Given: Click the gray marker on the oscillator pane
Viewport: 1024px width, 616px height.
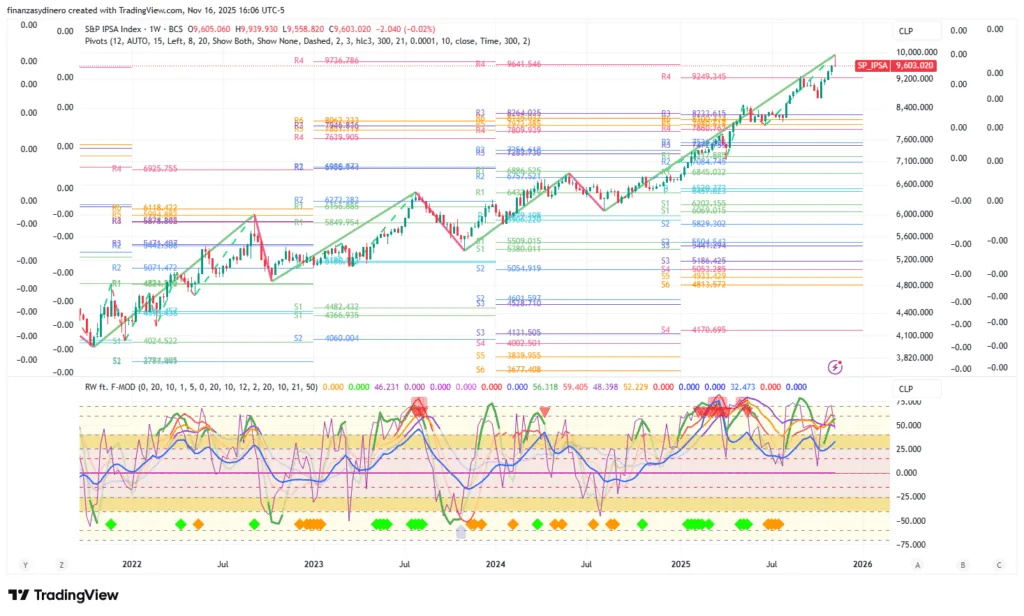Looking at the screenshot, I should click(x=461, y=533).
